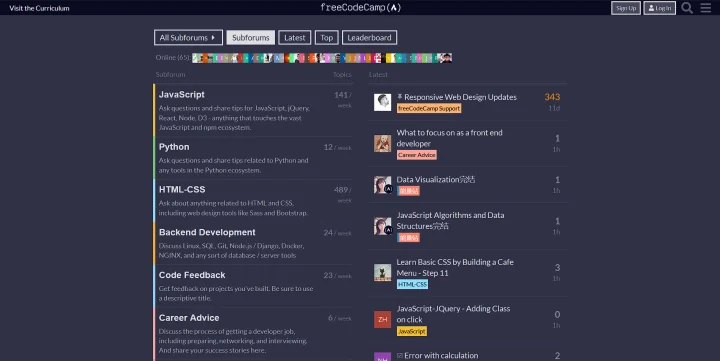Open the Data Visualization topic

[x=436, y=179]
